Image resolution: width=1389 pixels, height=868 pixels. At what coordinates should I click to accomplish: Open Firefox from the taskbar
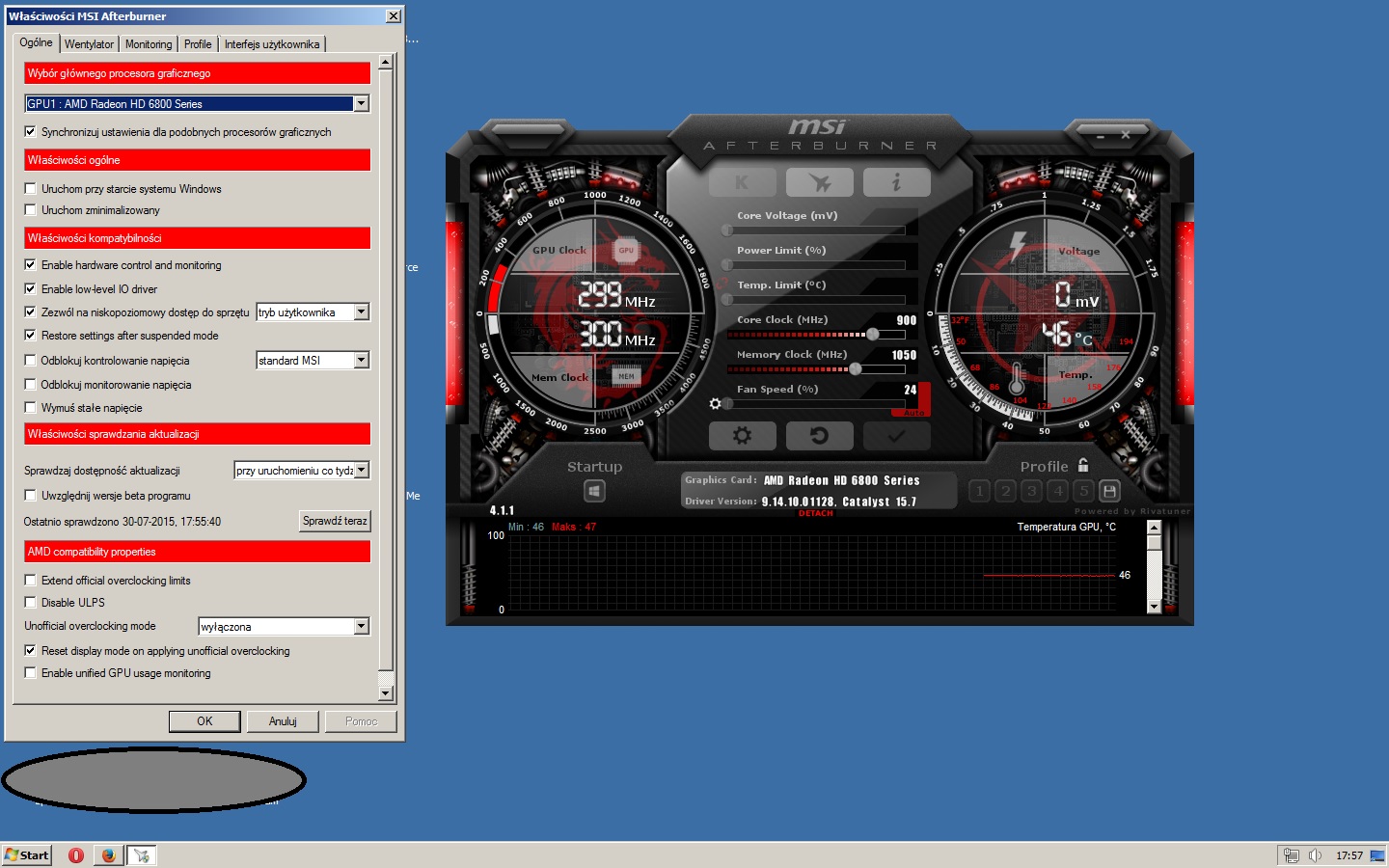tap(108, 855)
